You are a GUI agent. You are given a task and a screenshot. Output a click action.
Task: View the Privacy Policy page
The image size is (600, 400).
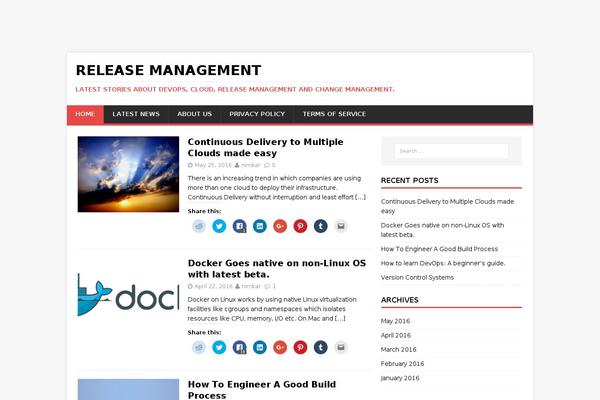[257, 114]
